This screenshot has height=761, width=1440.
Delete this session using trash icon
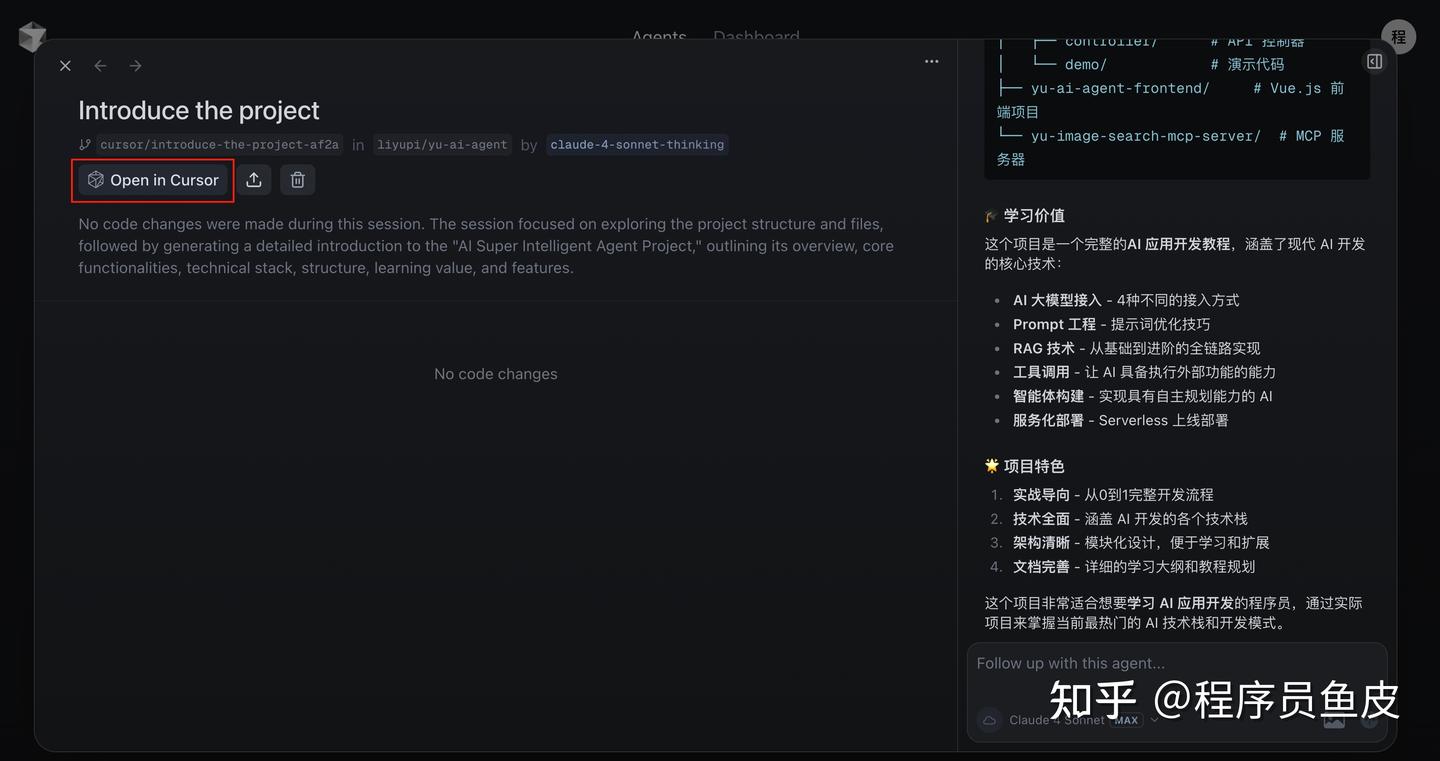pyautogui.click(x=296, y=179)
